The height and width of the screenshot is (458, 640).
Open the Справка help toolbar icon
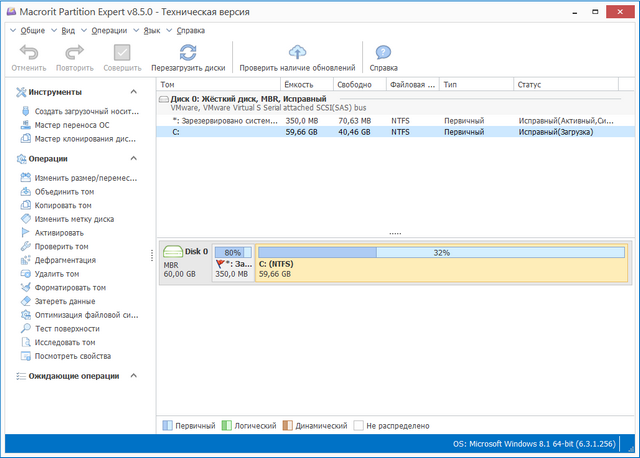(383, 52)
